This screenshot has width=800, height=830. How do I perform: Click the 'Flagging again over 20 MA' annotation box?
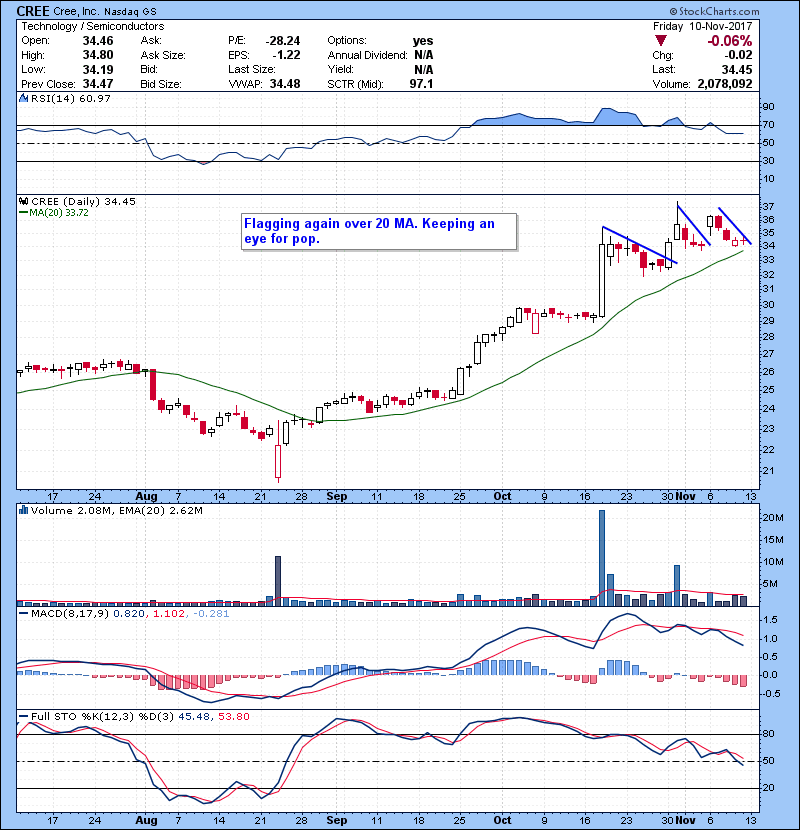point(379,231)
